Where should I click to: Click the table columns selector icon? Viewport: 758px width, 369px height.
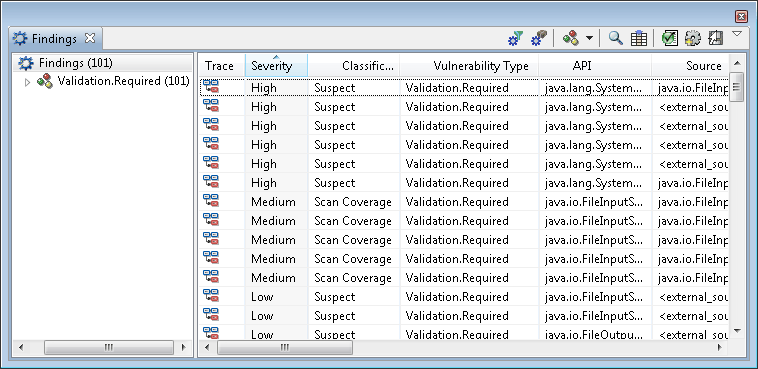pyautogui.click(x=639, y=38)
